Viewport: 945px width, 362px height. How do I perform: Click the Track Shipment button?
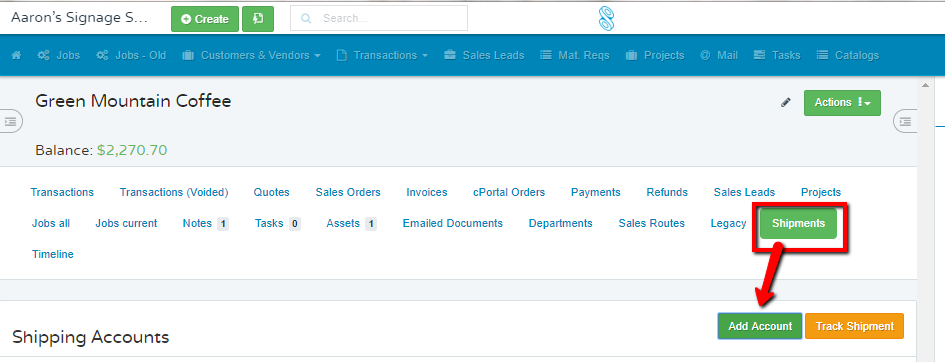[855, 326]
